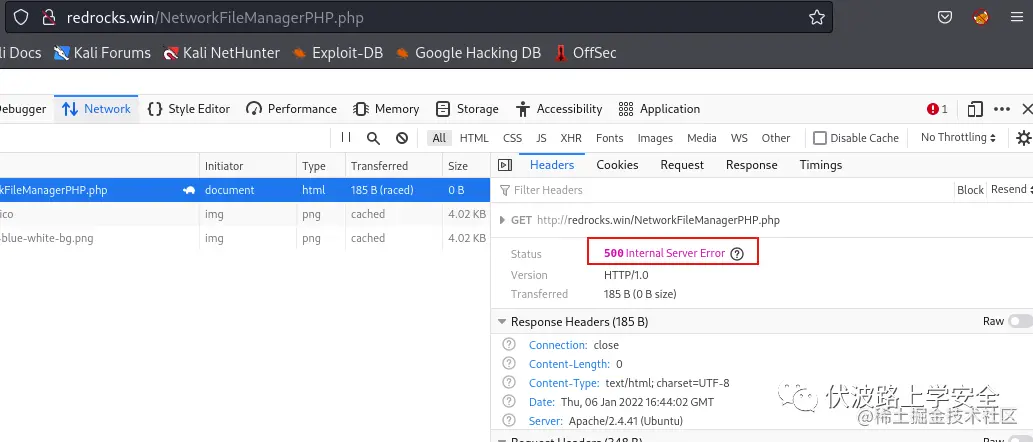Click help icon for Connection header

(509, 345)
